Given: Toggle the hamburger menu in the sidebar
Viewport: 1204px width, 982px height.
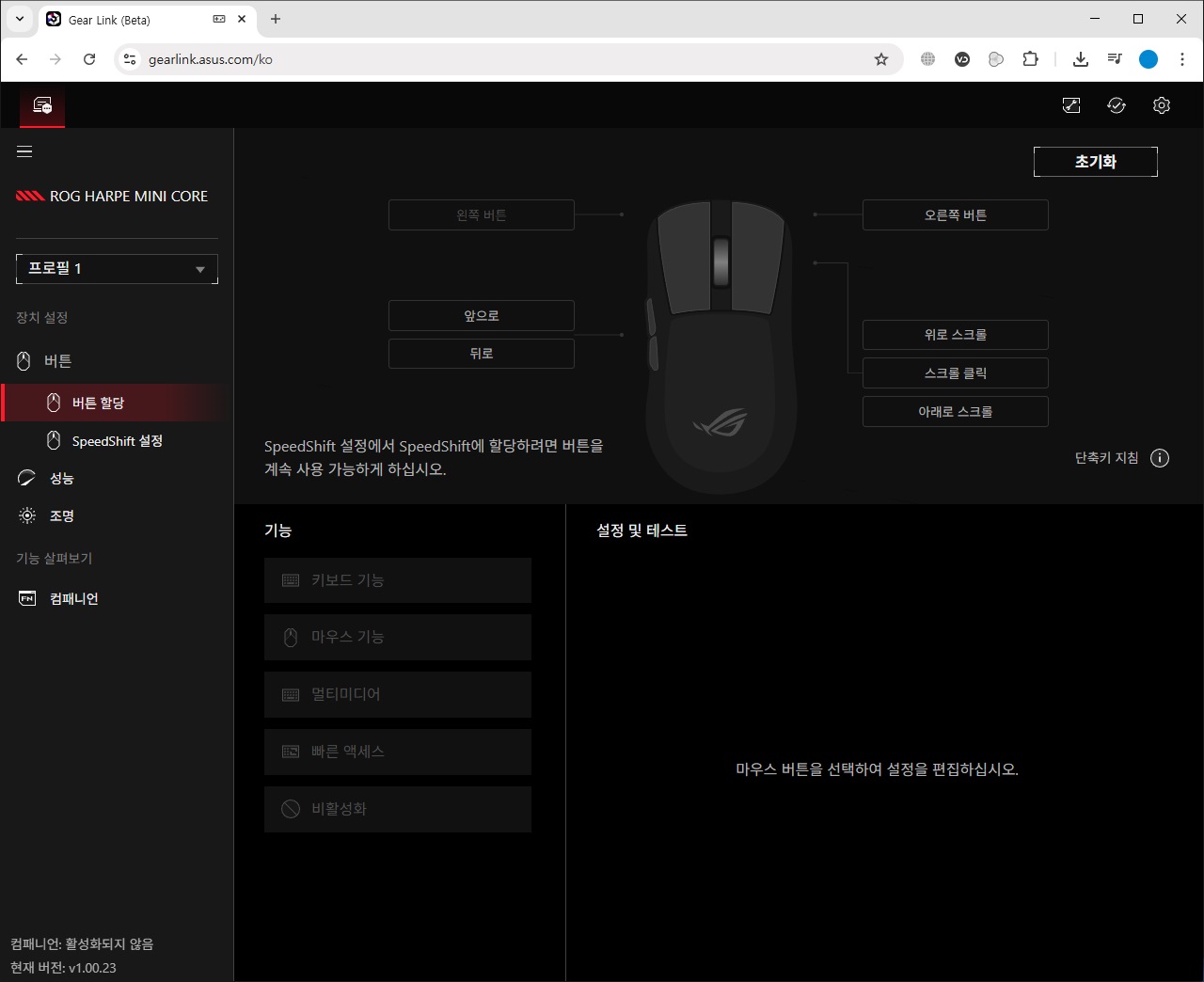Looking at the screenshot, I should click(24, 151).
